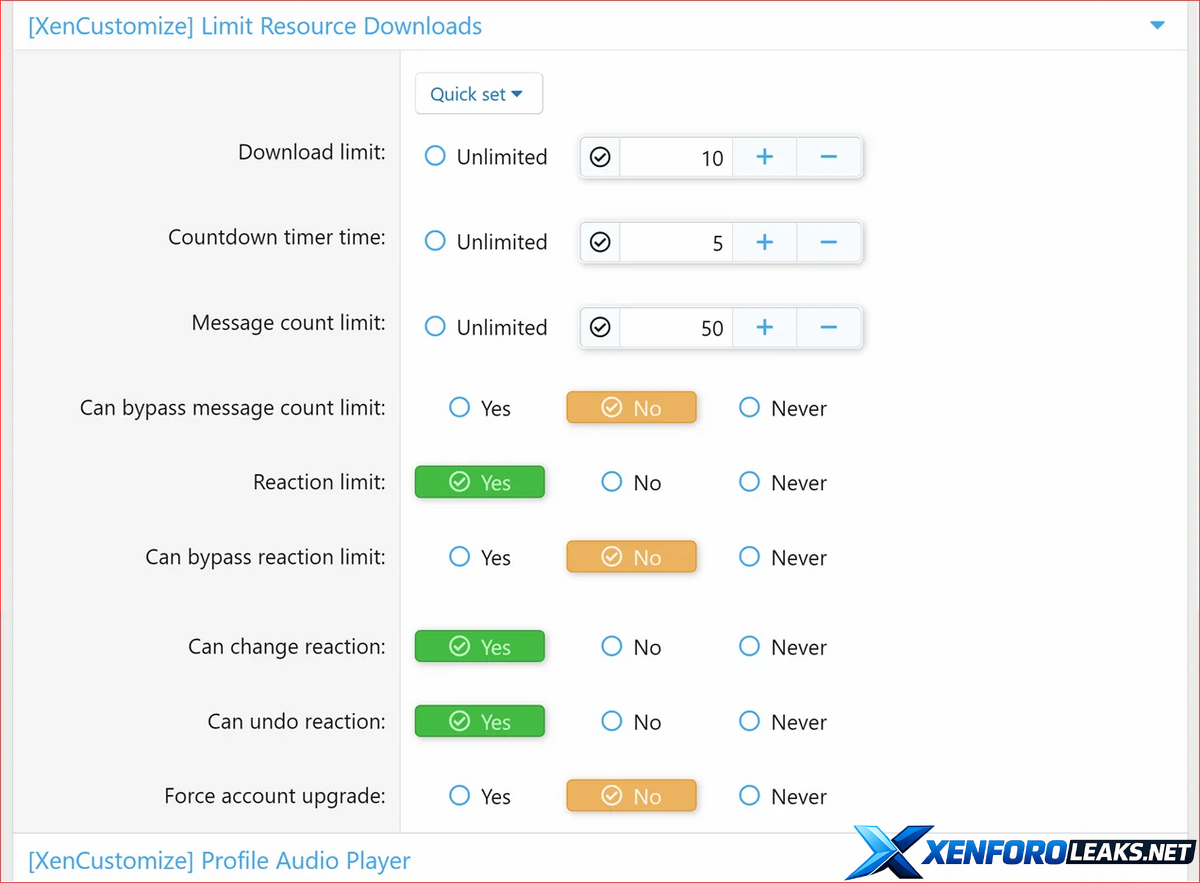This screenshot has width=1200, height=883.
Task: Click the Message count limit number field
Action: (x=676, y=327)
